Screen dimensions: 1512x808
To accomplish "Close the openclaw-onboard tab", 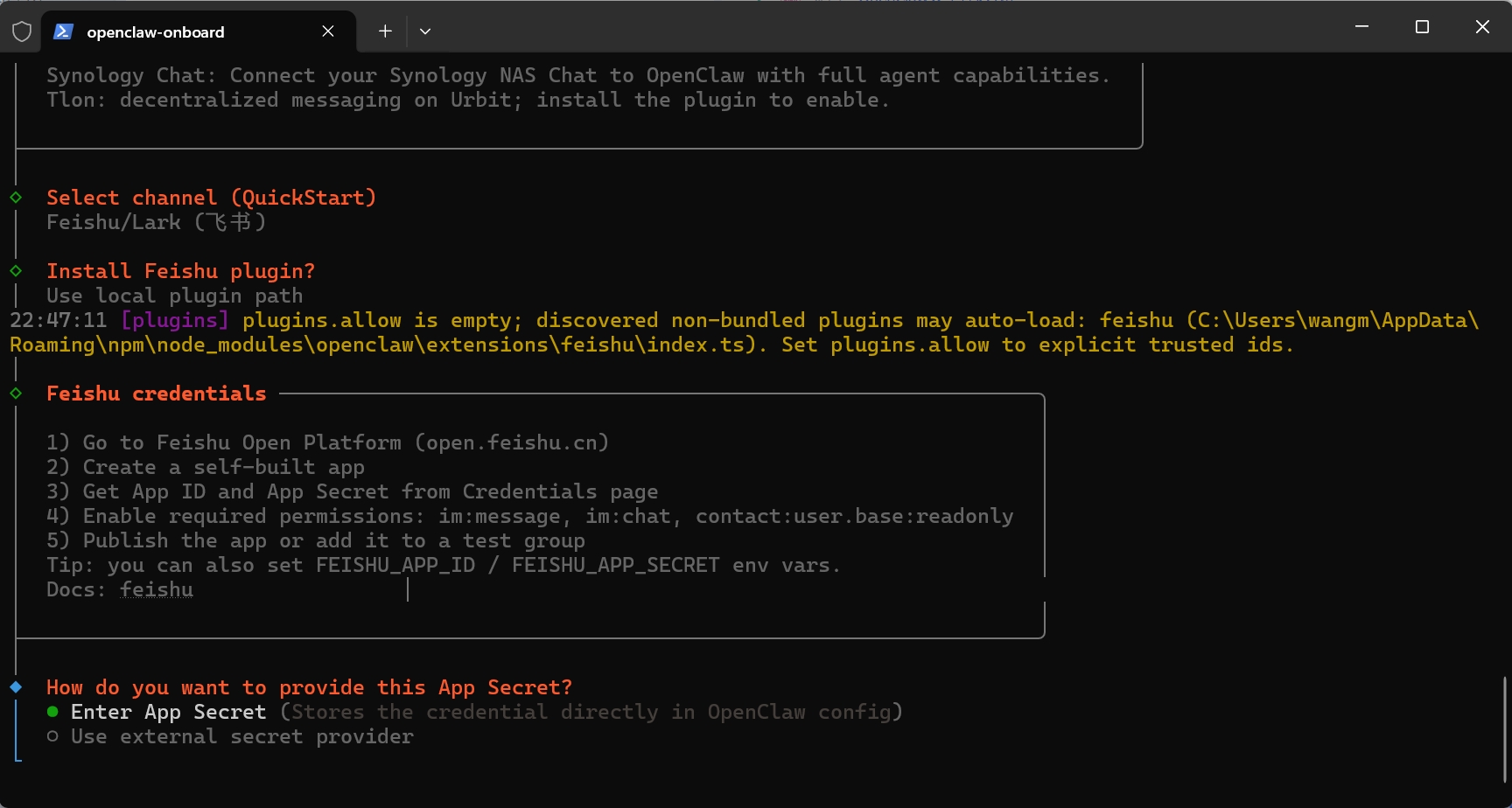I will [328, 31].
